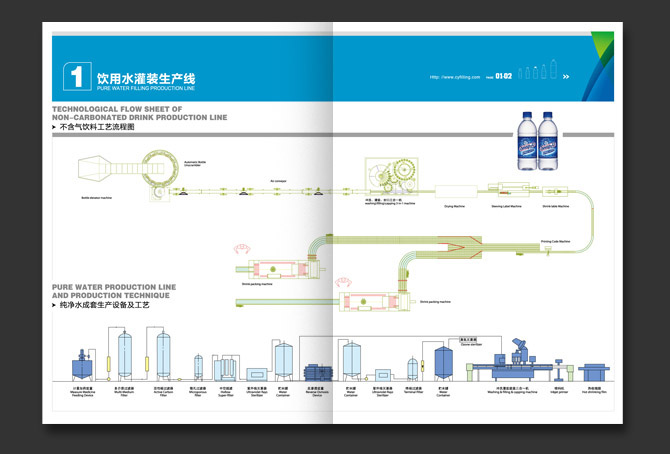Click "Washing & filling & capping machine" label
Screen dimensions: 670x454
click(x=512, y=390)
